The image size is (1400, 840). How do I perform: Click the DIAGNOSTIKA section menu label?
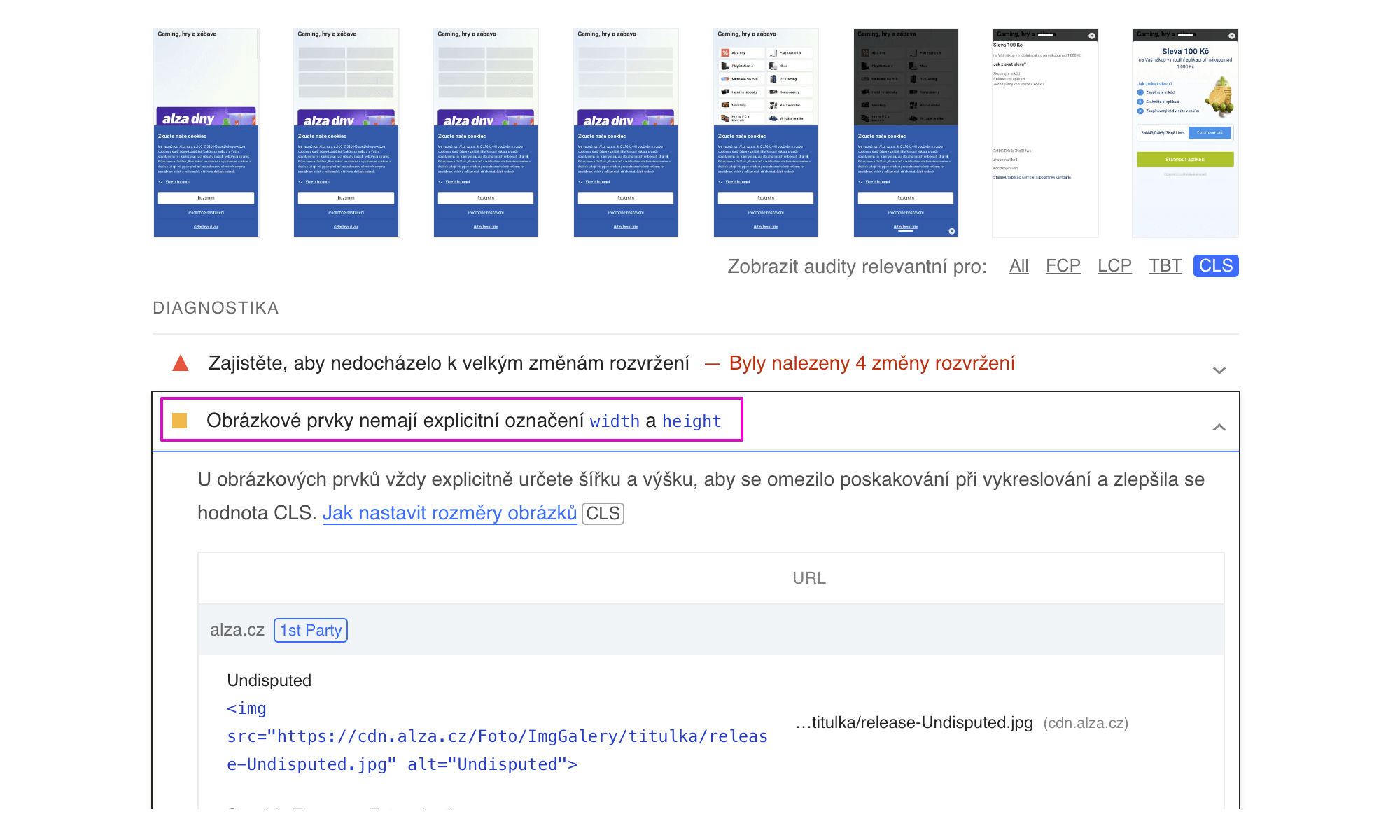[x=215, y=307]
